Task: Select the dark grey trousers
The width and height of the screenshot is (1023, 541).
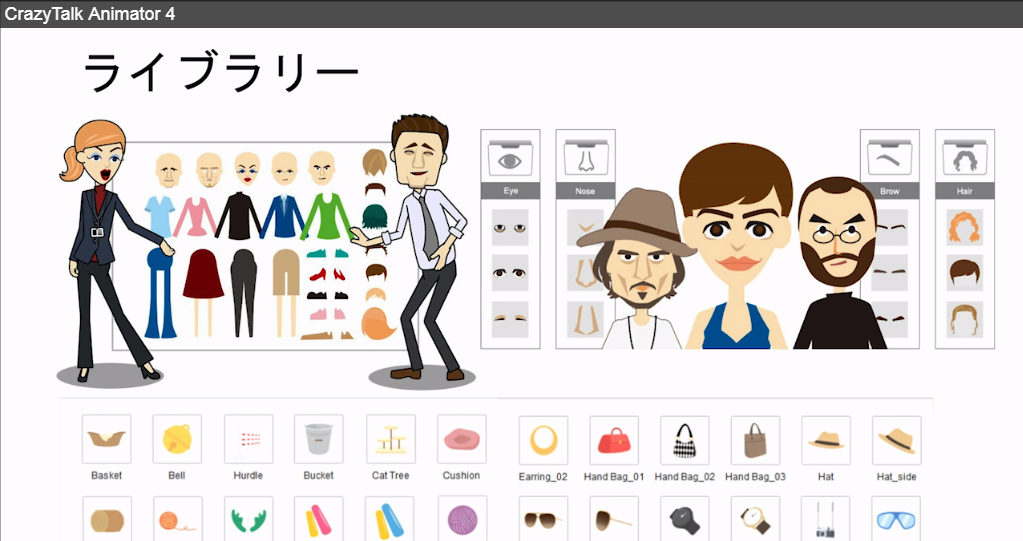Action: 244,292
